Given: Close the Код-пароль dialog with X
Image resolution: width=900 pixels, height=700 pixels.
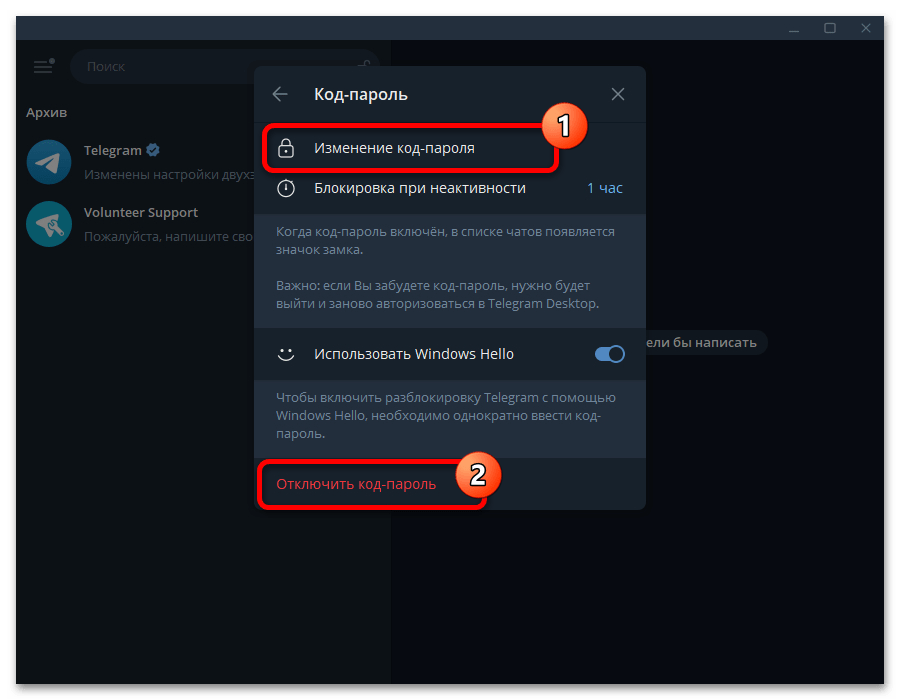Looking at the screenshot, I should point(618,94).
